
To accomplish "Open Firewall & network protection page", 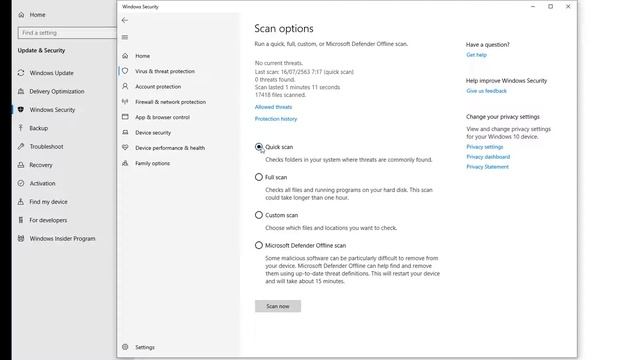I will 171,102.
